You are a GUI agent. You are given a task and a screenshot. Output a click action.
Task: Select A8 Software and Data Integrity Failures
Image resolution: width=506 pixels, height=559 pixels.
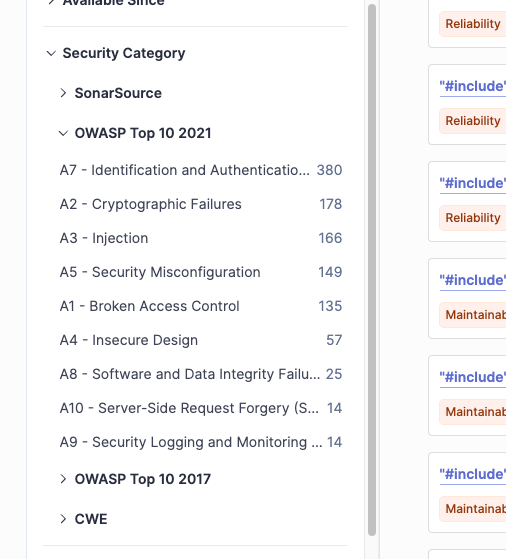[x=201, y=374]
